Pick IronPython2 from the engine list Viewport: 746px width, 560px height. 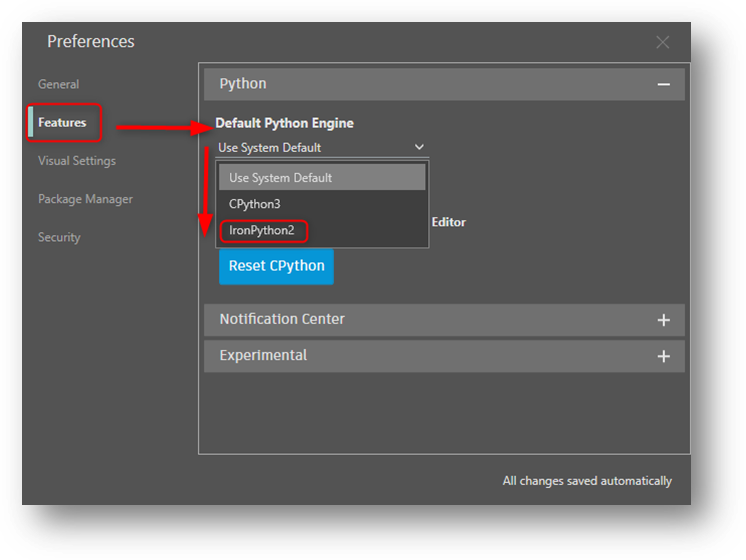(x=262, y=231)
